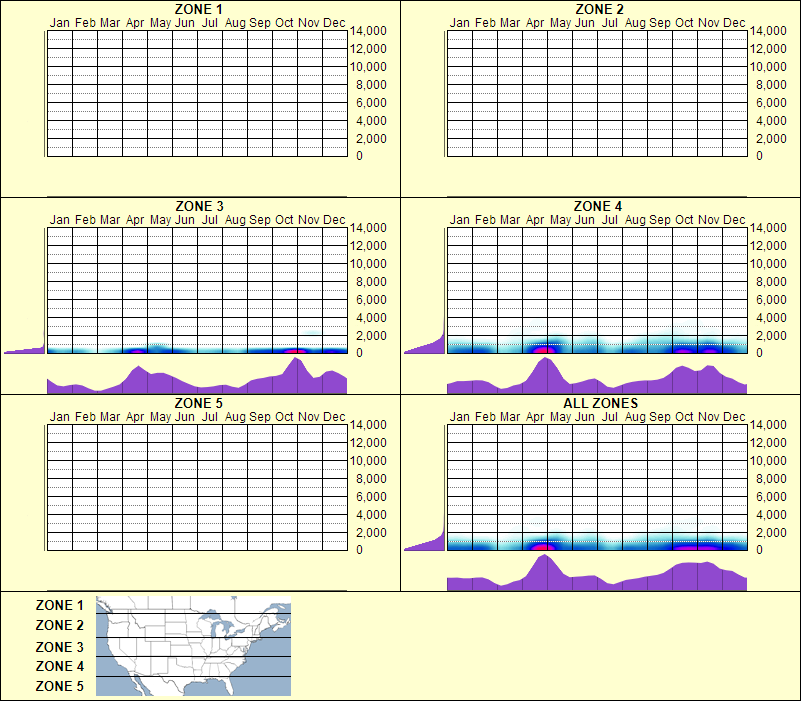Click the 0 axis value beside ZONE 4
This screenshot has height=701, width=801.
pyautogui.click(x=761, y=351)
